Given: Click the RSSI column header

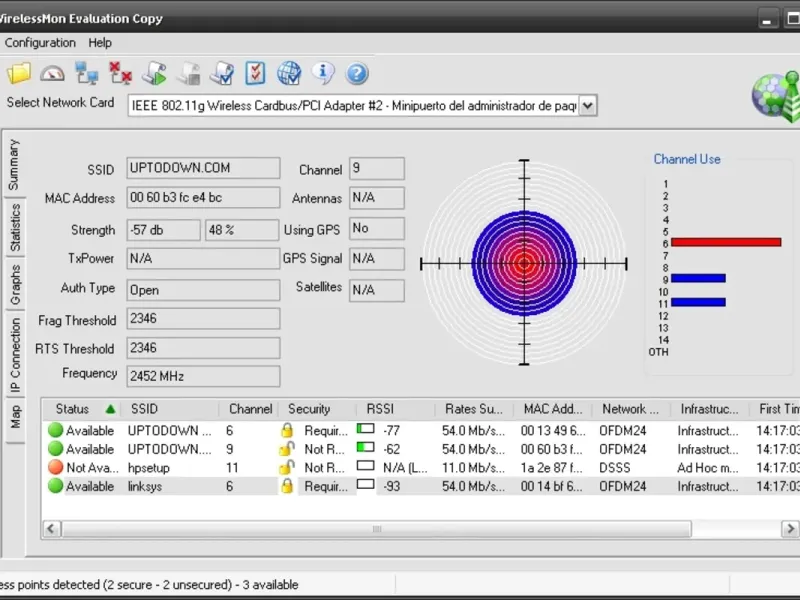Looking at the screenshot, I should click(380, 409).
